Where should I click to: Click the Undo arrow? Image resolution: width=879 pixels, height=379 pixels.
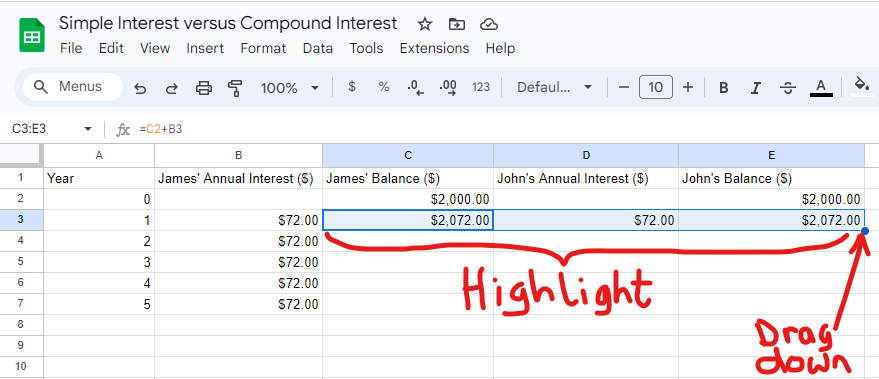click(140, 88)
